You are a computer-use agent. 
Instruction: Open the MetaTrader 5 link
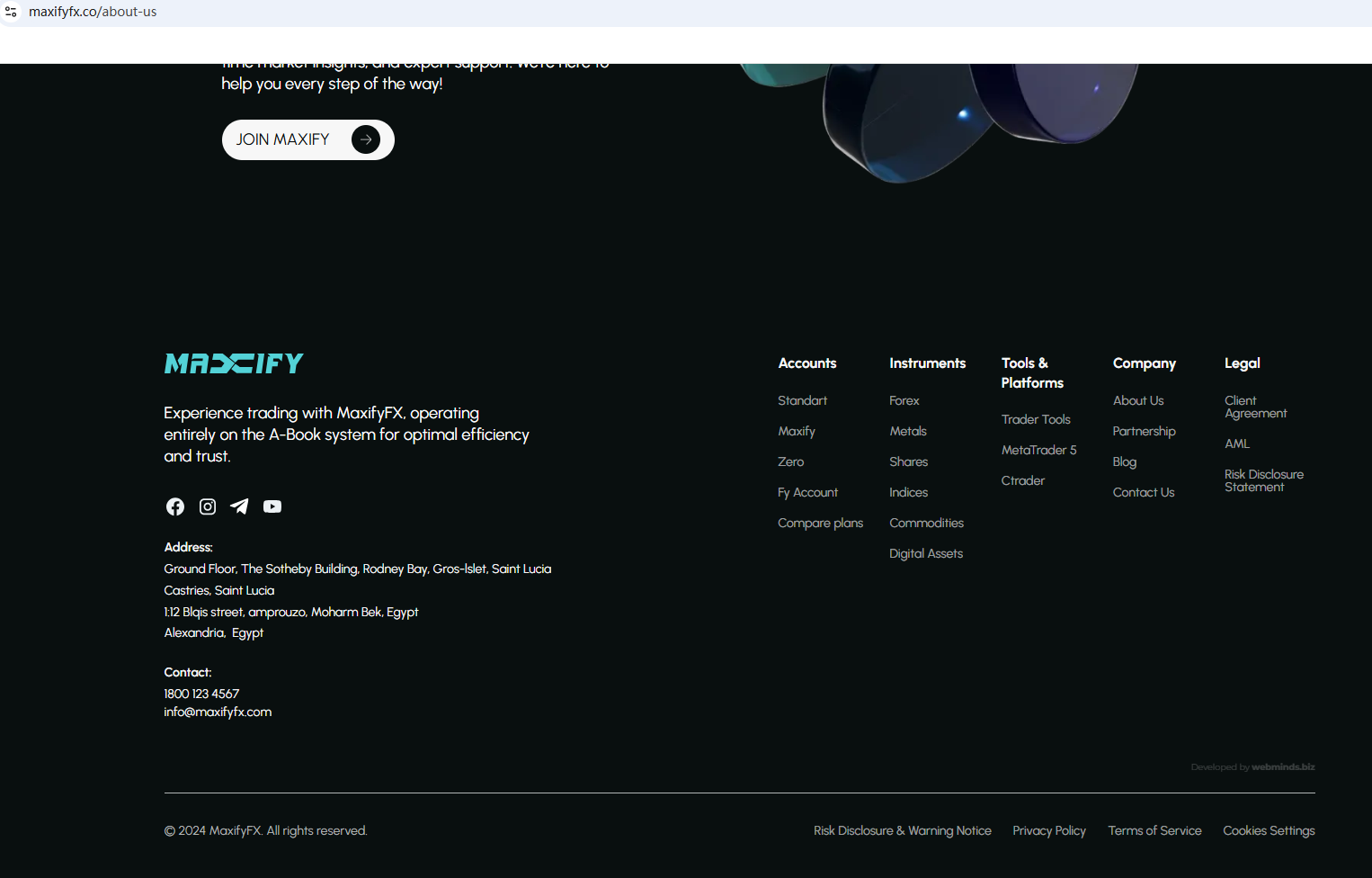point(1038,450)
